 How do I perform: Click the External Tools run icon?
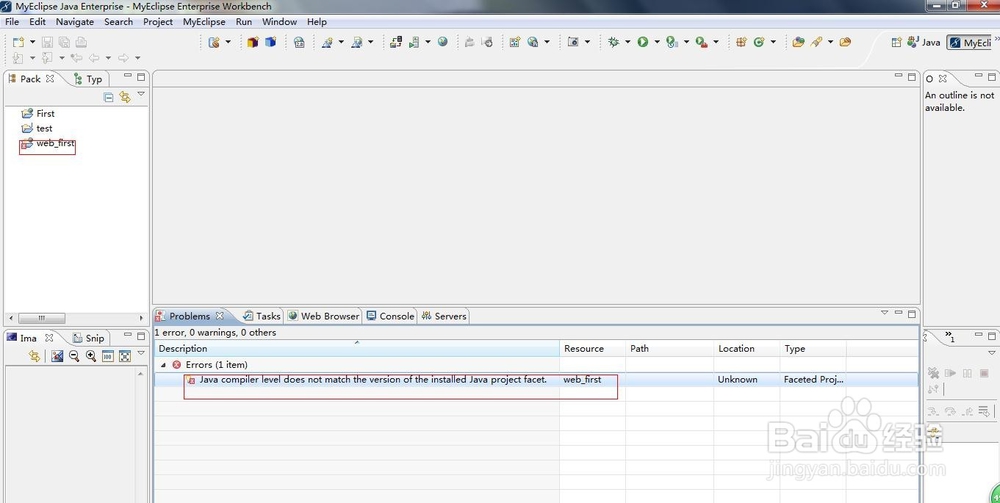click(x=702, y=42)
